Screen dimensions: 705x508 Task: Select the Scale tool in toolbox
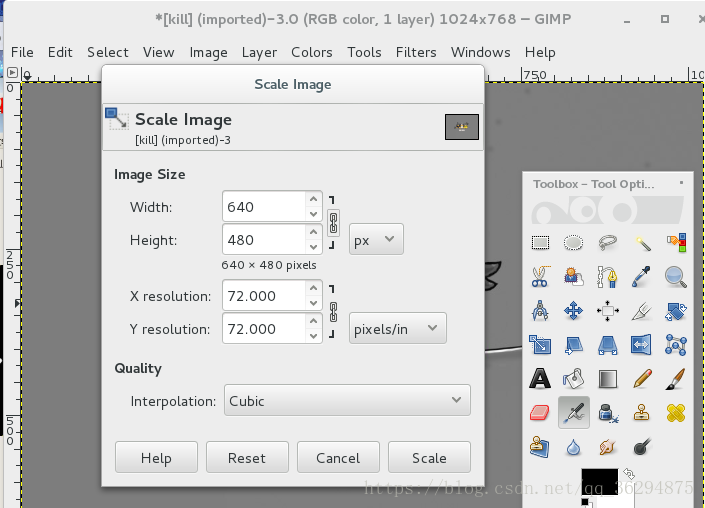[x=540, y=345]
